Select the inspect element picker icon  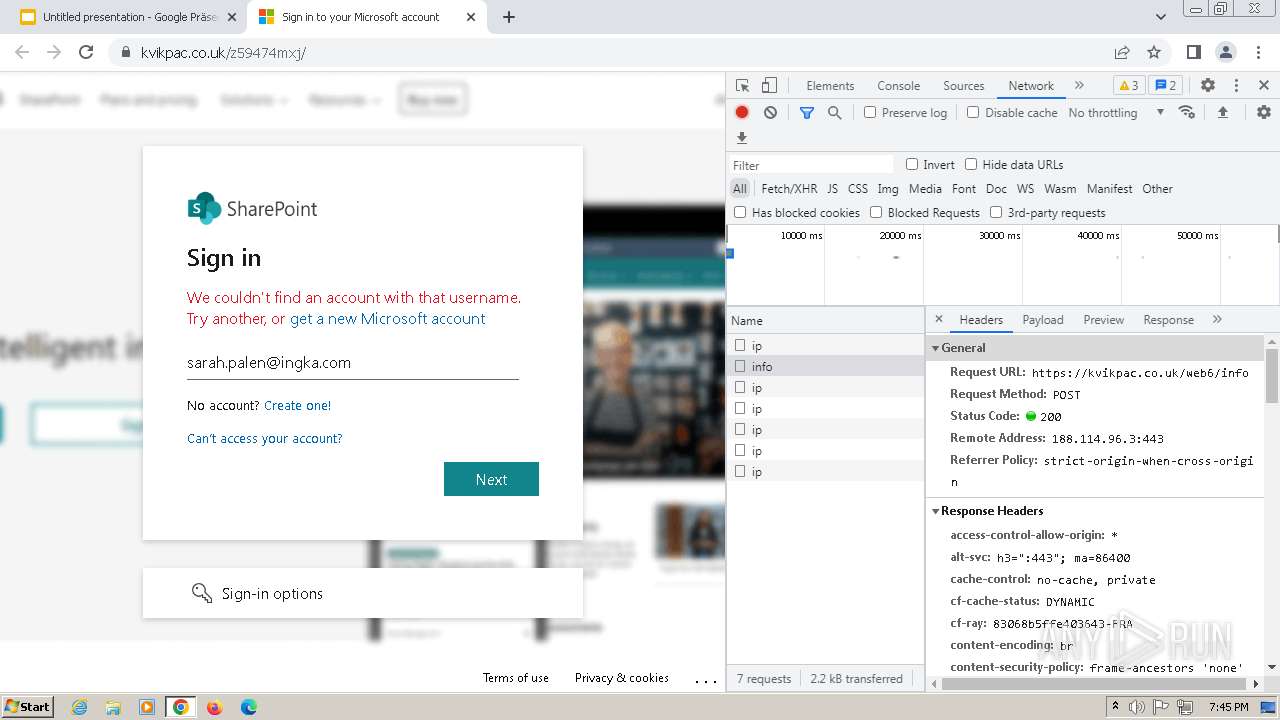pos(742,86)
